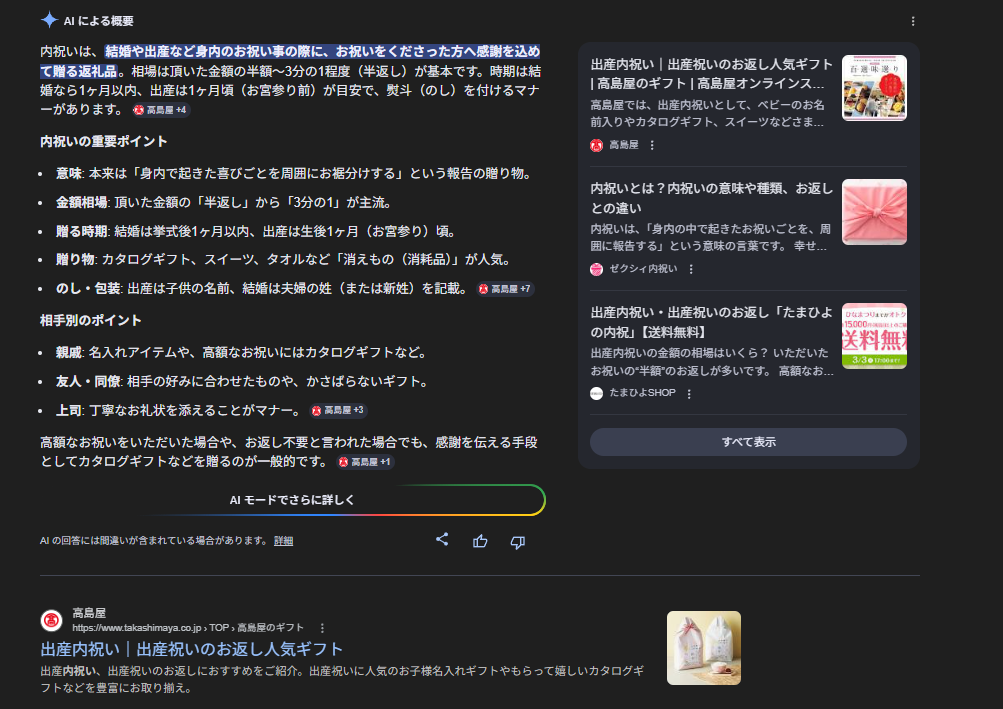The image size is (1003, 709).
Task: Click the AI sparkle icon beside AI による概要
Action: click(x=49, y=20)
